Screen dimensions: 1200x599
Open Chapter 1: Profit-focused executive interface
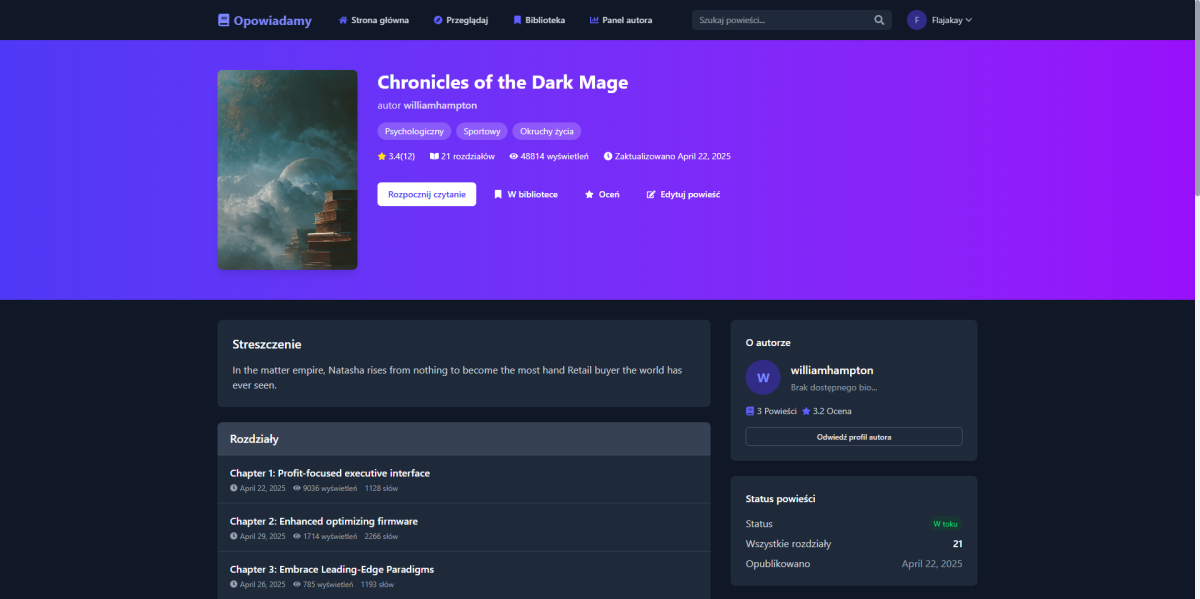[x=330, y=473]
